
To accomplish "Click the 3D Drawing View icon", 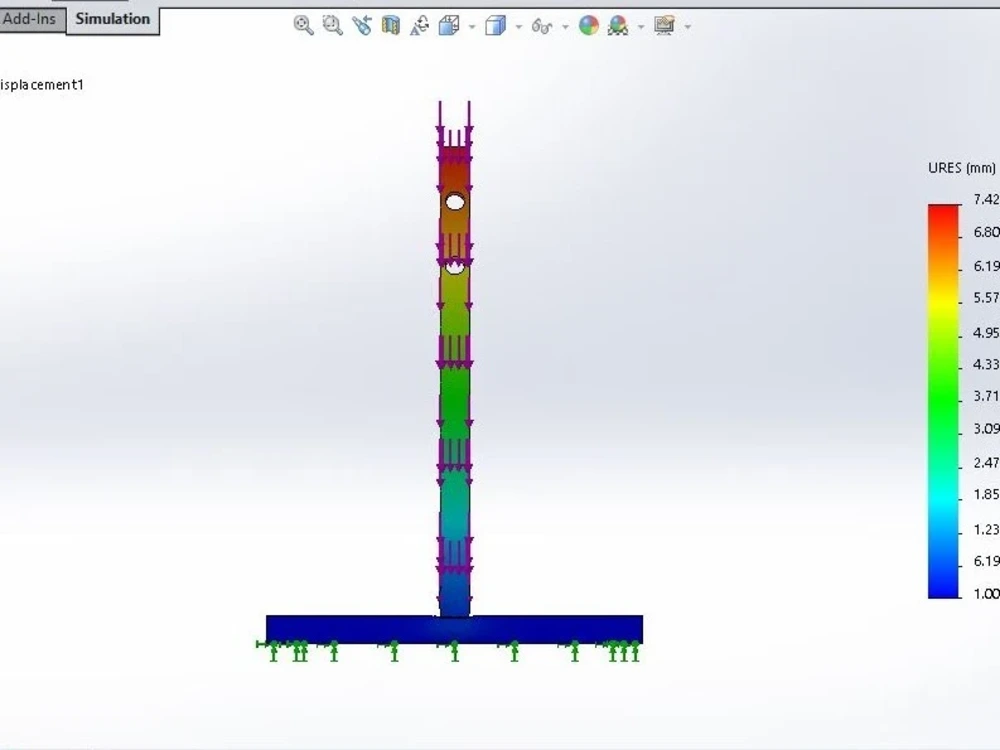I will (421, 25).
